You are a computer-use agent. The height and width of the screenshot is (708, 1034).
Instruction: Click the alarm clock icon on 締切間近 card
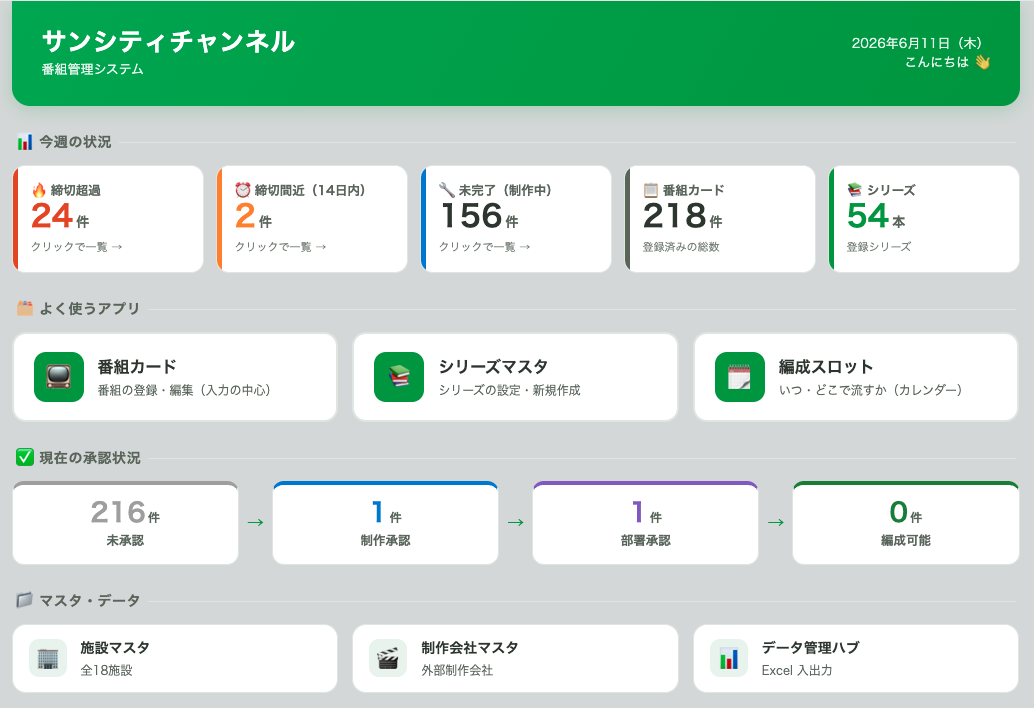(x=243, y=190)
